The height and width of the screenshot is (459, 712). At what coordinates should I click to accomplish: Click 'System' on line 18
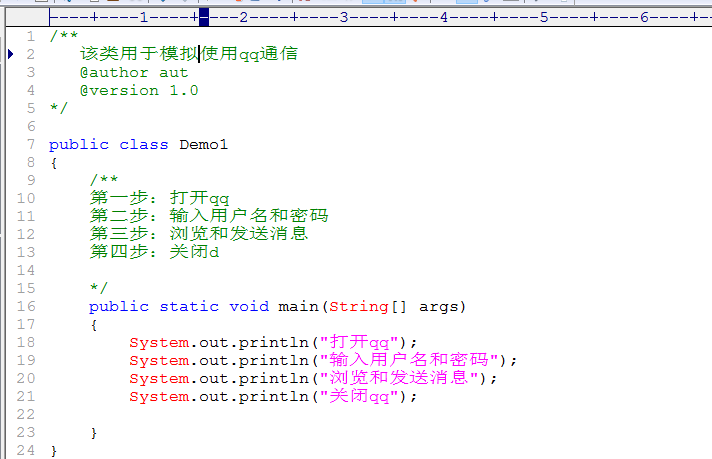point(159,343)
